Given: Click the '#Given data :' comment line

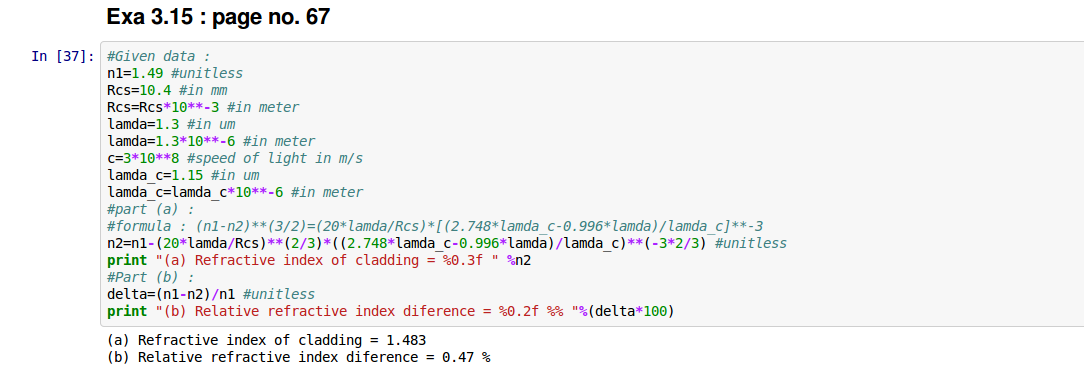Looking at the screenshot, I should tap(159, 57).
